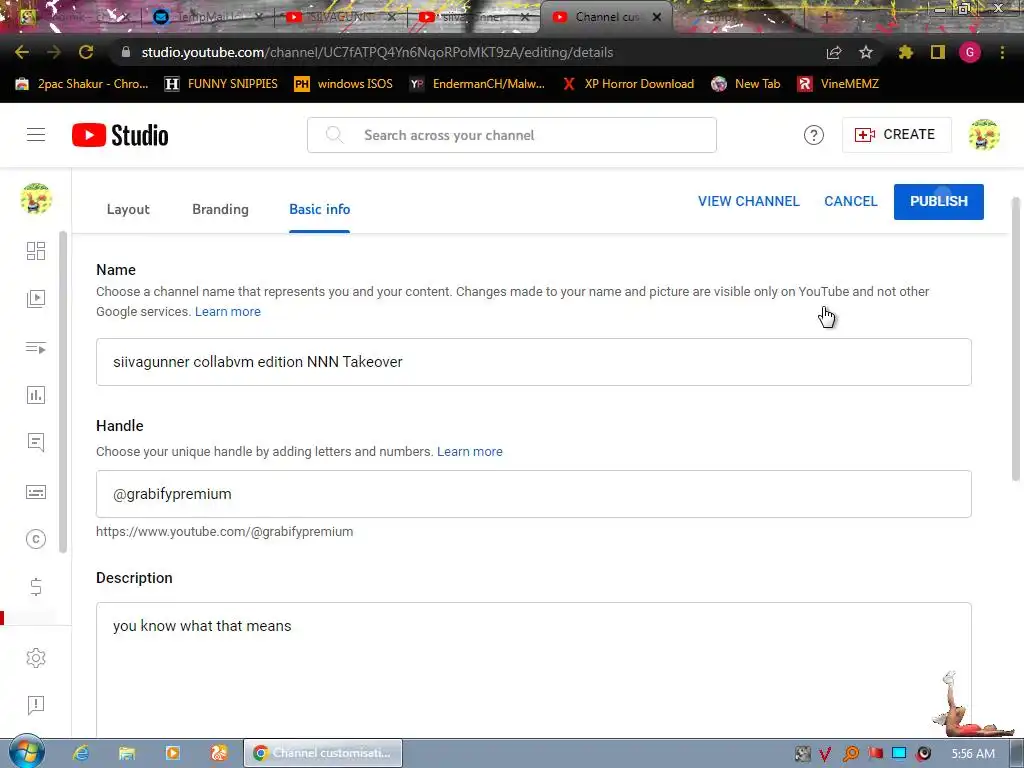Switch to the Branding tab
The height and width of the screenshot is (768, 1024).
coord(220,209)
